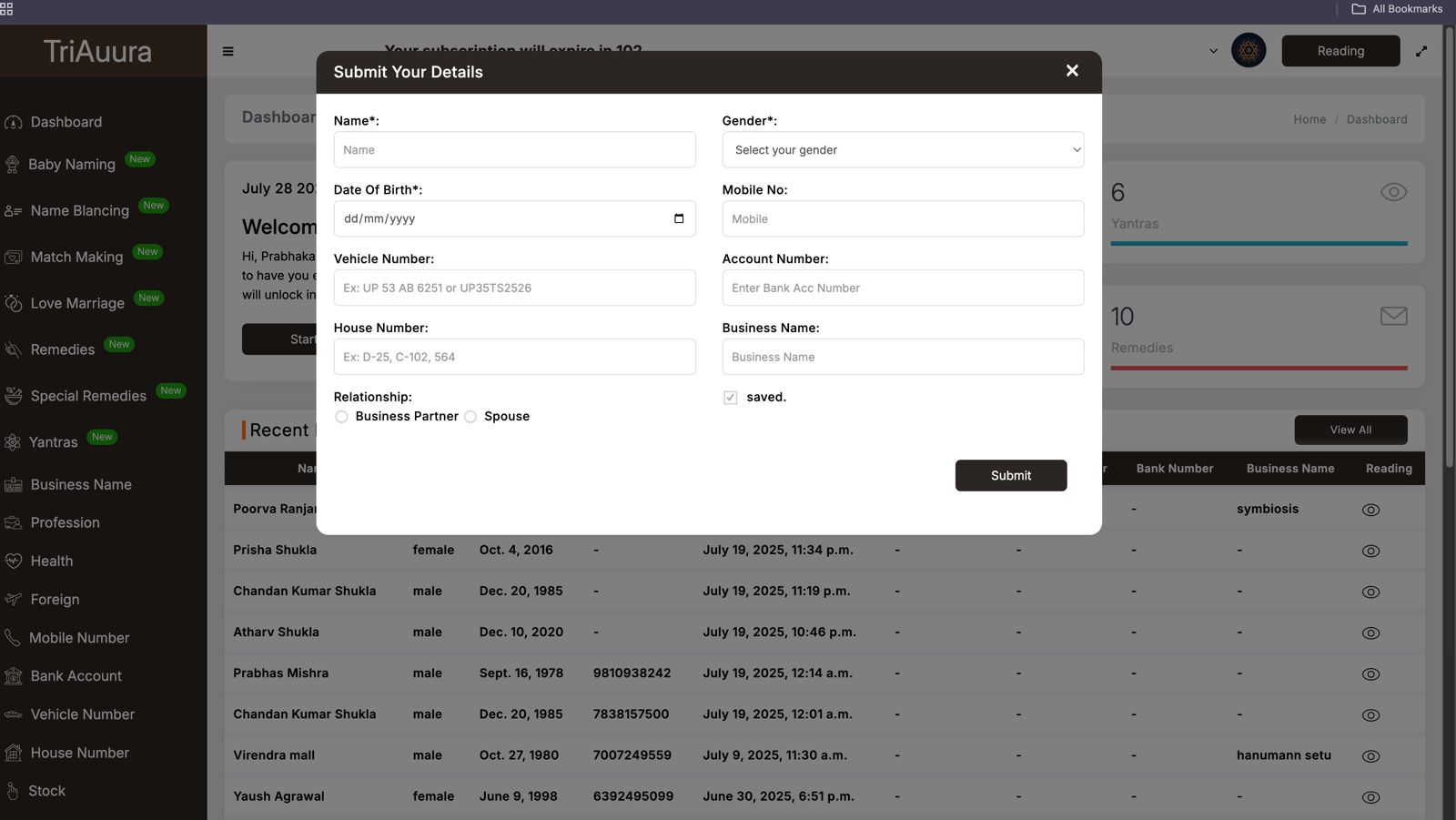View Prabhas Mishra's reading via the eye icon

[x=1371, y=674]
